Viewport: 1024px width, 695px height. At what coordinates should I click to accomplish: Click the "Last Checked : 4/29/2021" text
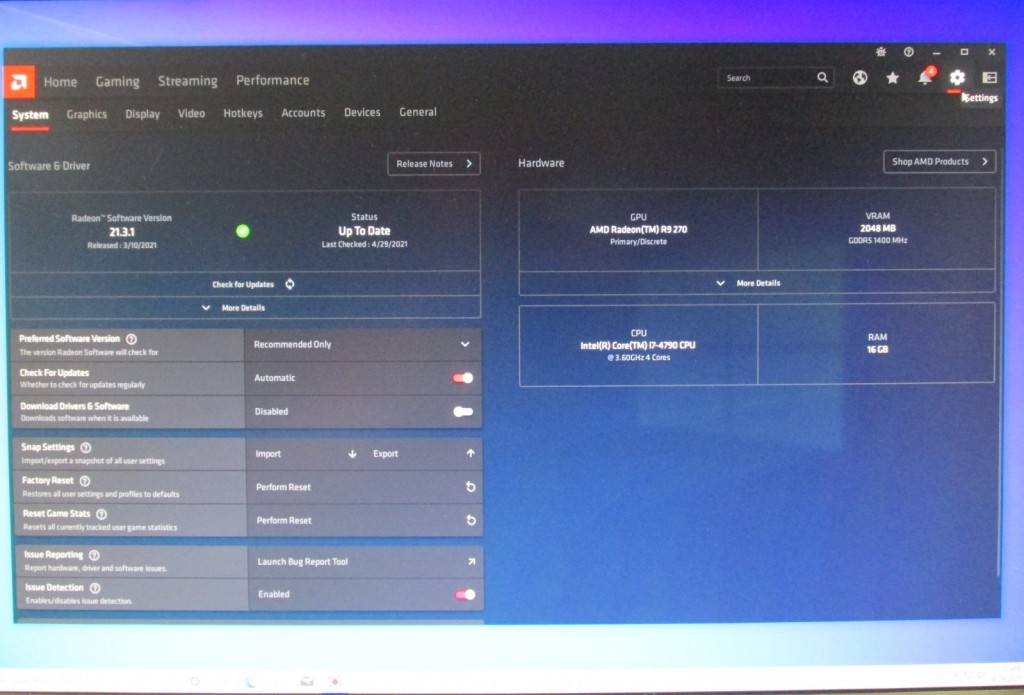coord(364,244)
